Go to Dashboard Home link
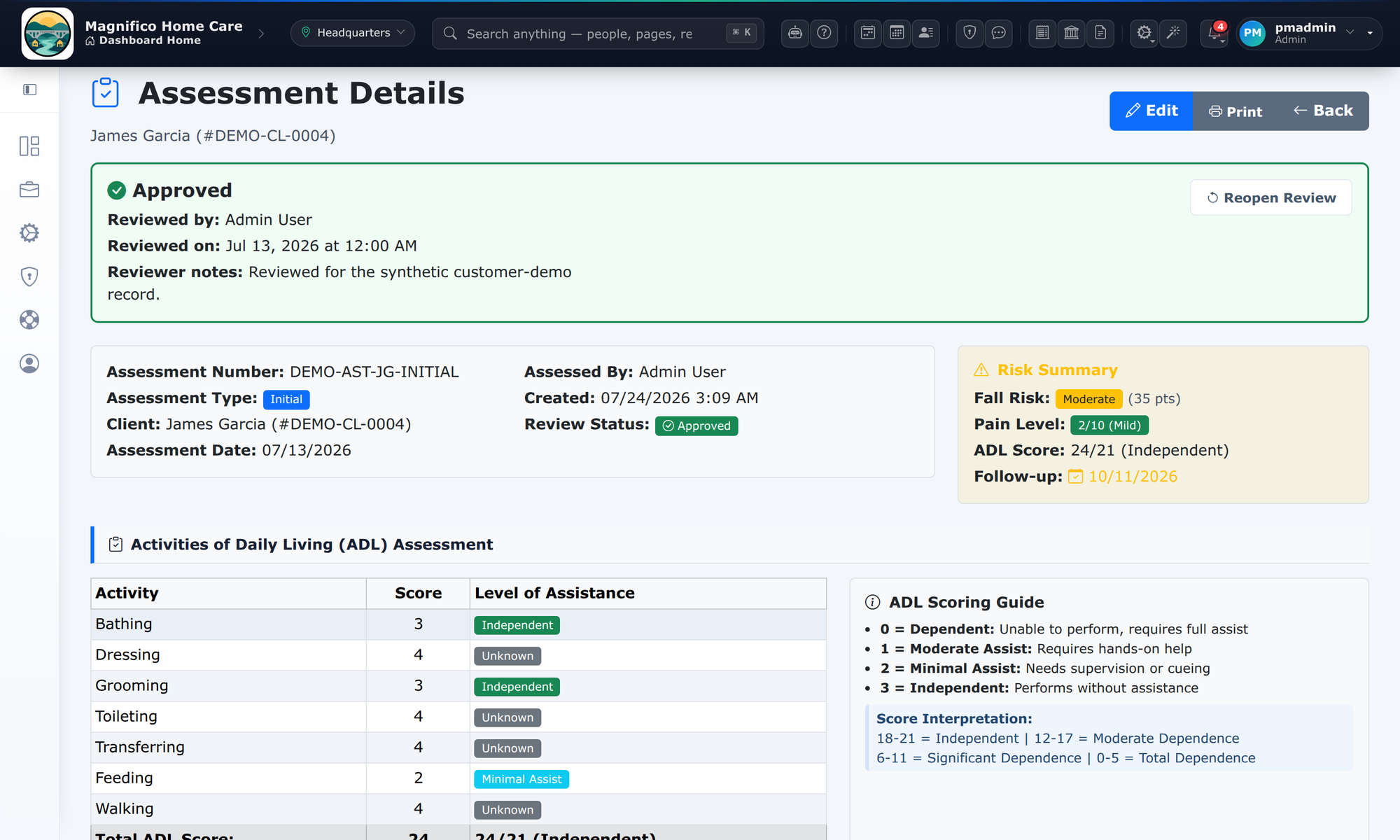The width and height of the screenshot is (1400, 840). (x=143, y=41)
